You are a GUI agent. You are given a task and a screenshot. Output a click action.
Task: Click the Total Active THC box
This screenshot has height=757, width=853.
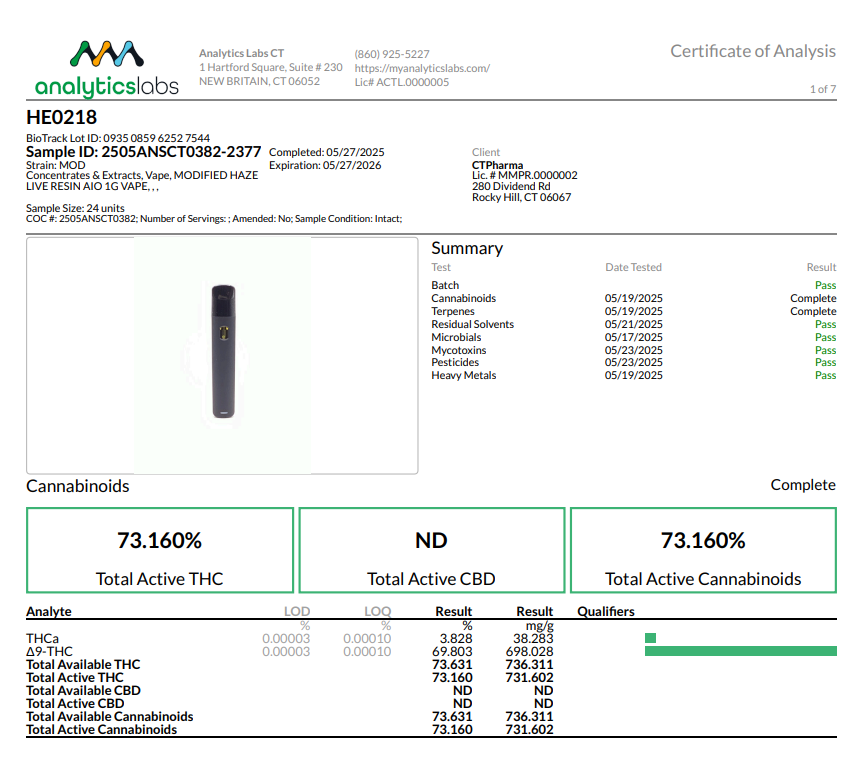click(160, 550)
